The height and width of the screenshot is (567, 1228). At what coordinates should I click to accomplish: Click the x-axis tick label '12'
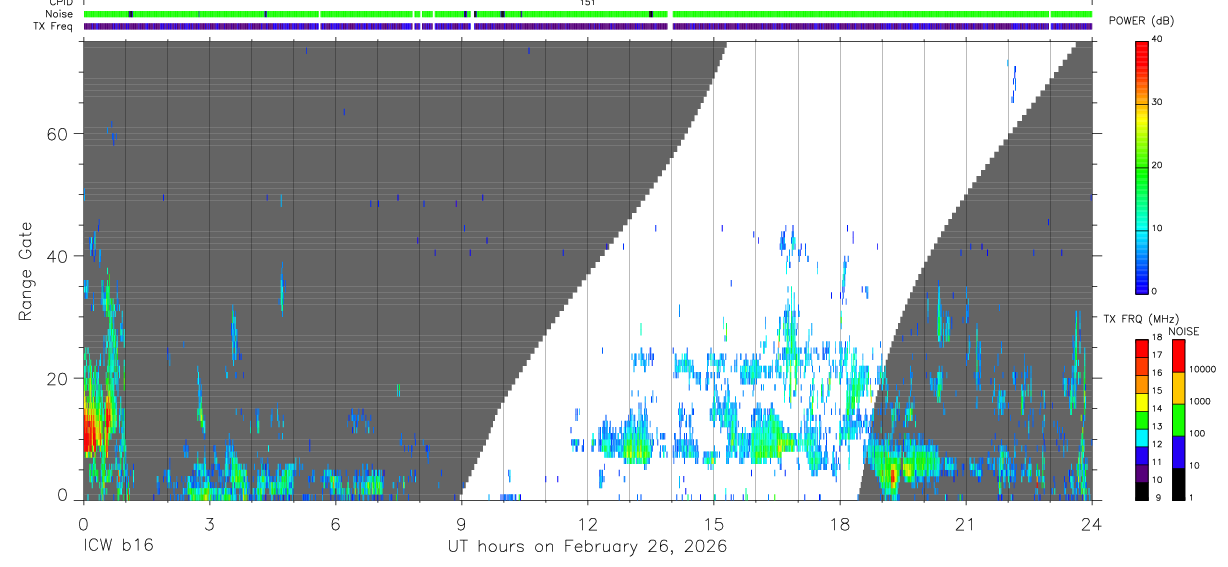pos(587,524)
